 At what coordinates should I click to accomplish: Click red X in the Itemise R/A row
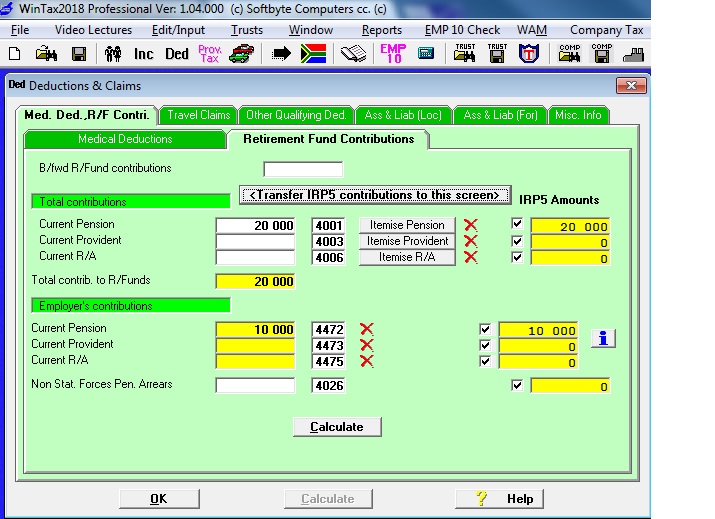pos(471,257)
